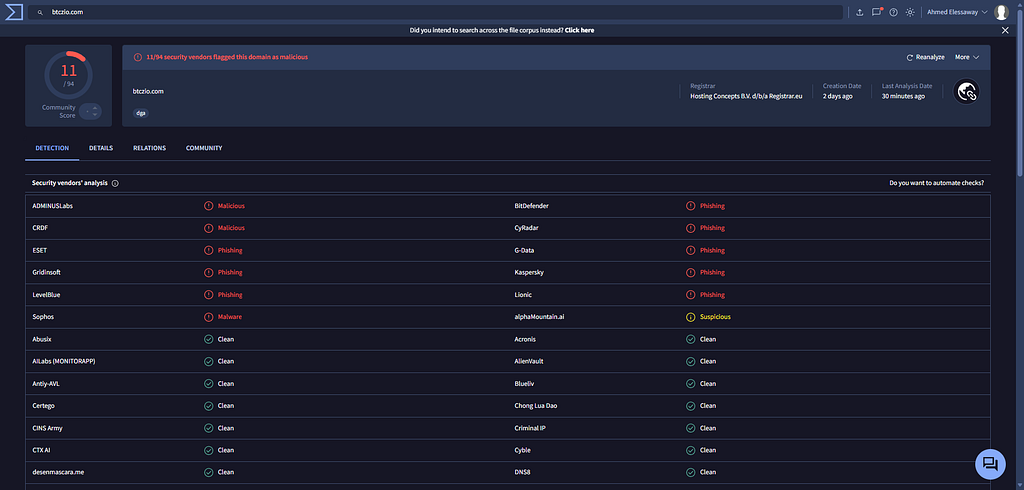Open the help question mark icon

893,12
